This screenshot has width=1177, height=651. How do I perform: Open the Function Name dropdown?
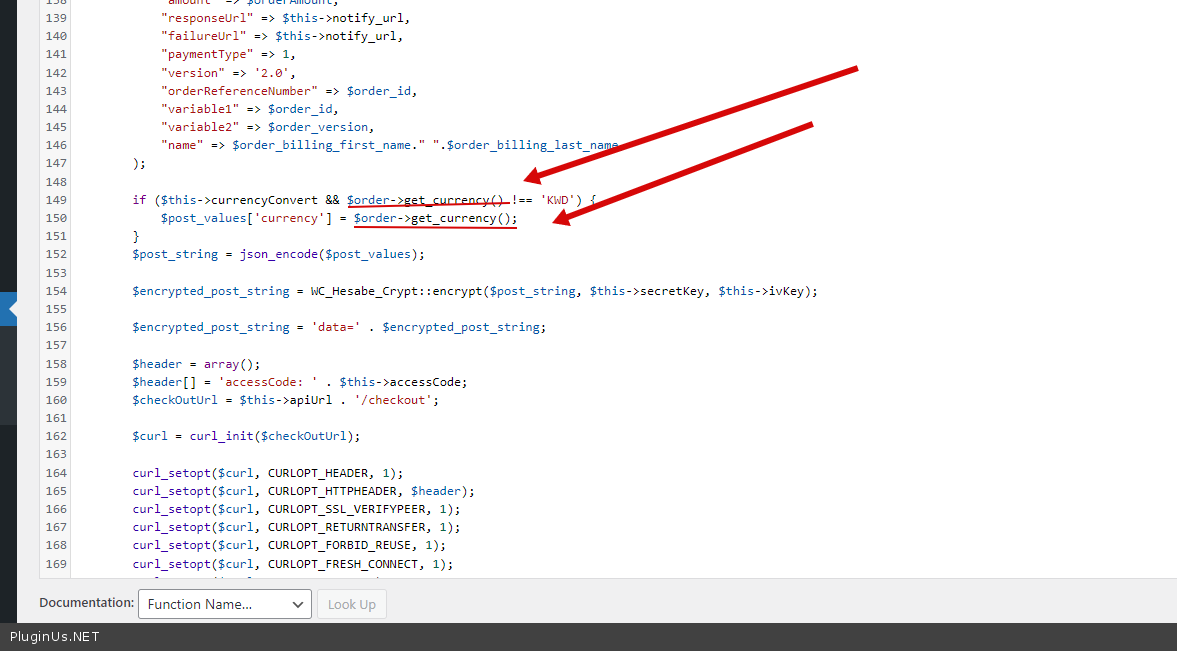225,604
